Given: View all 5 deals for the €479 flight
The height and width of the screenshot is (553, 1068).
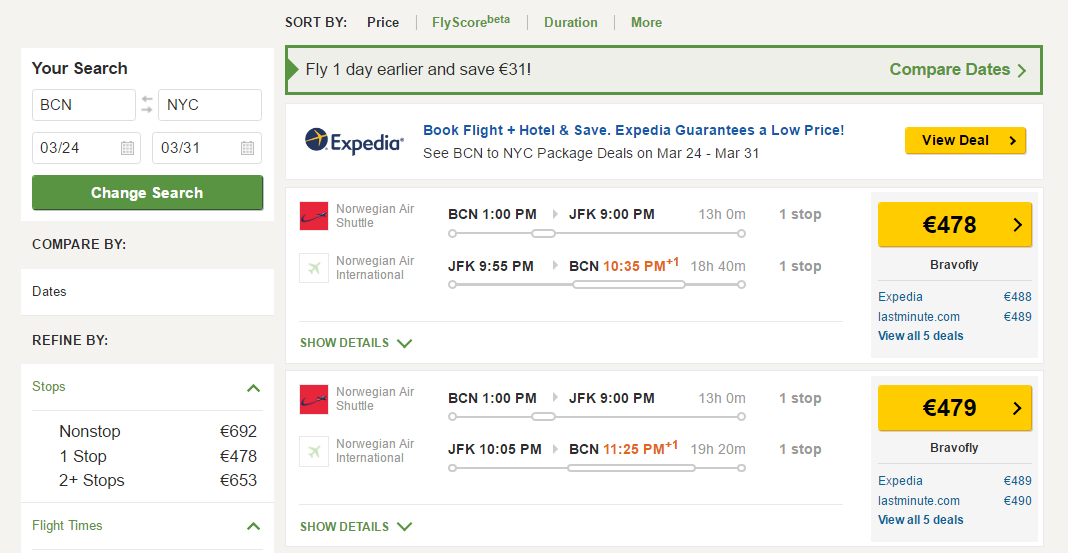Looking at the screenshot, I should point(921,520).
